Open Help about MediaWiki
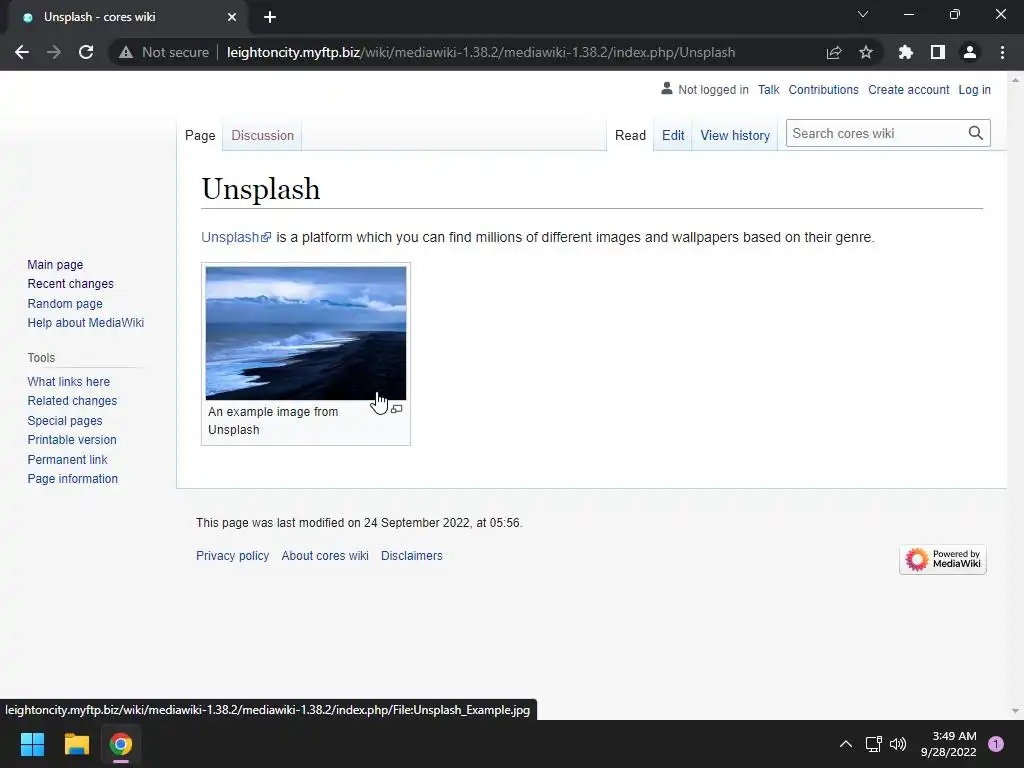Image resolution: width=1024 pixels, height=768 pixels. [86, 323]
